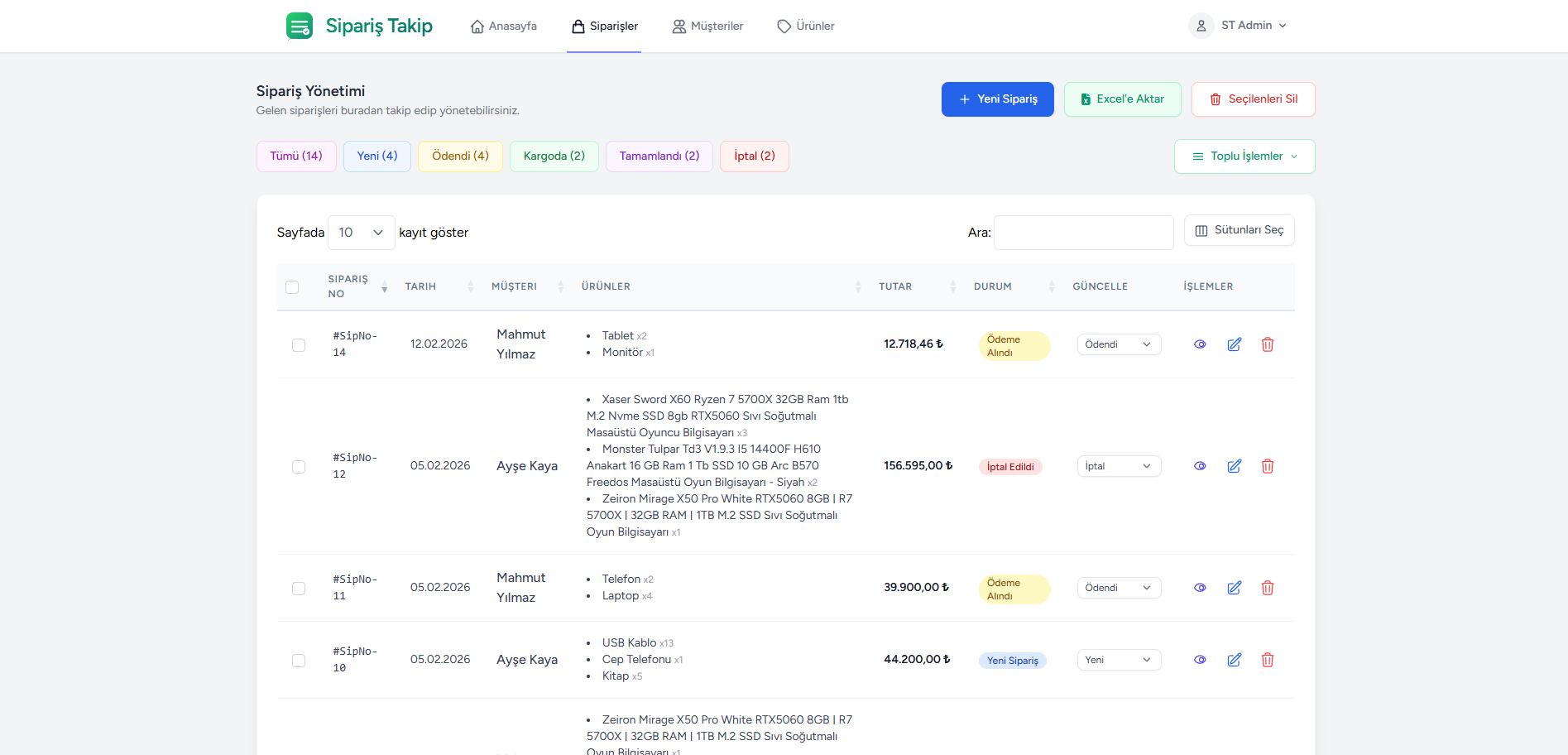Click the view eye icon for order #SipNo-14
Screen dimensions: 1568x755
tap(1200, 344)
